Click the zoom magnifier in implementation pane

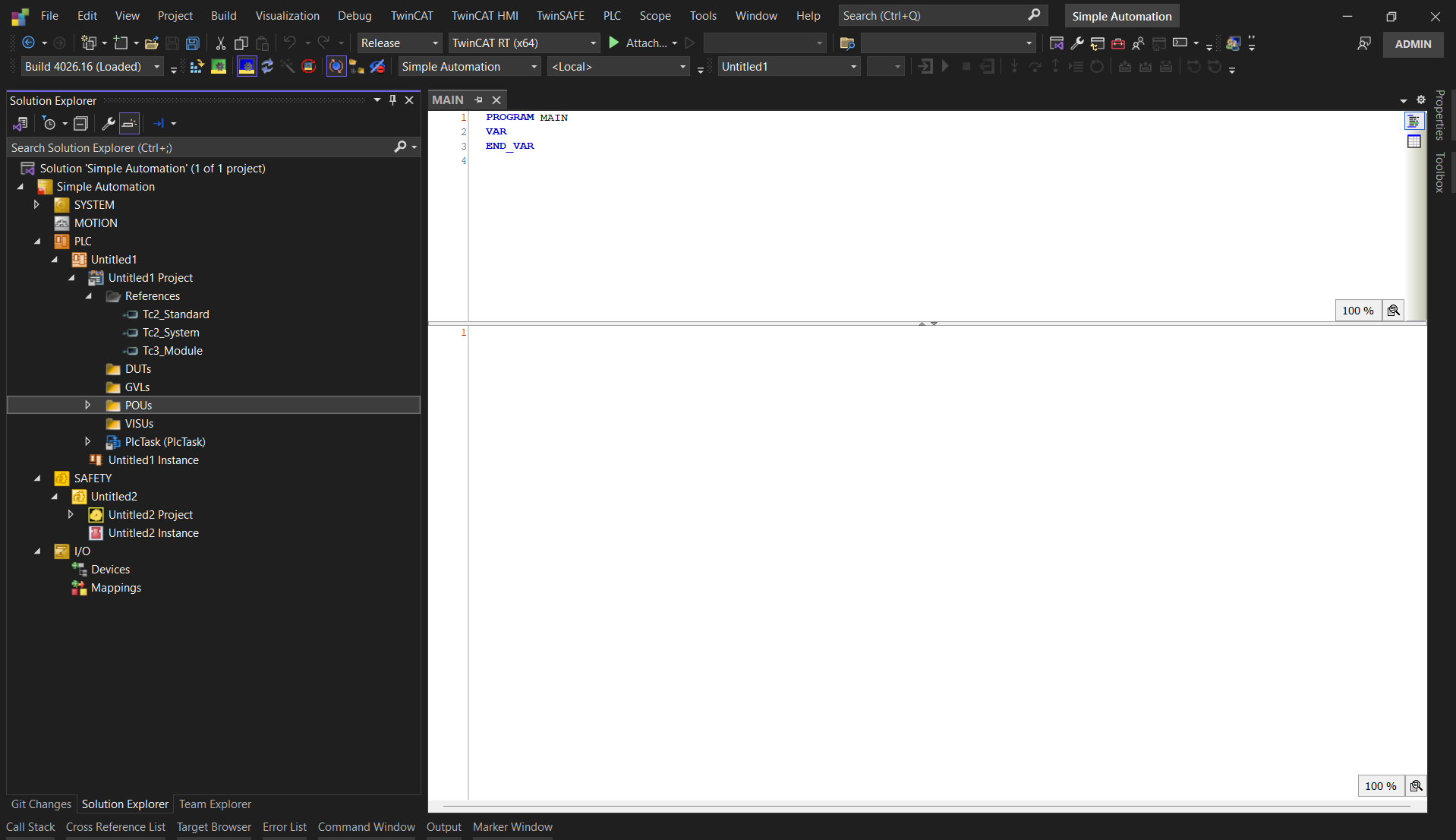(1416, 786)
